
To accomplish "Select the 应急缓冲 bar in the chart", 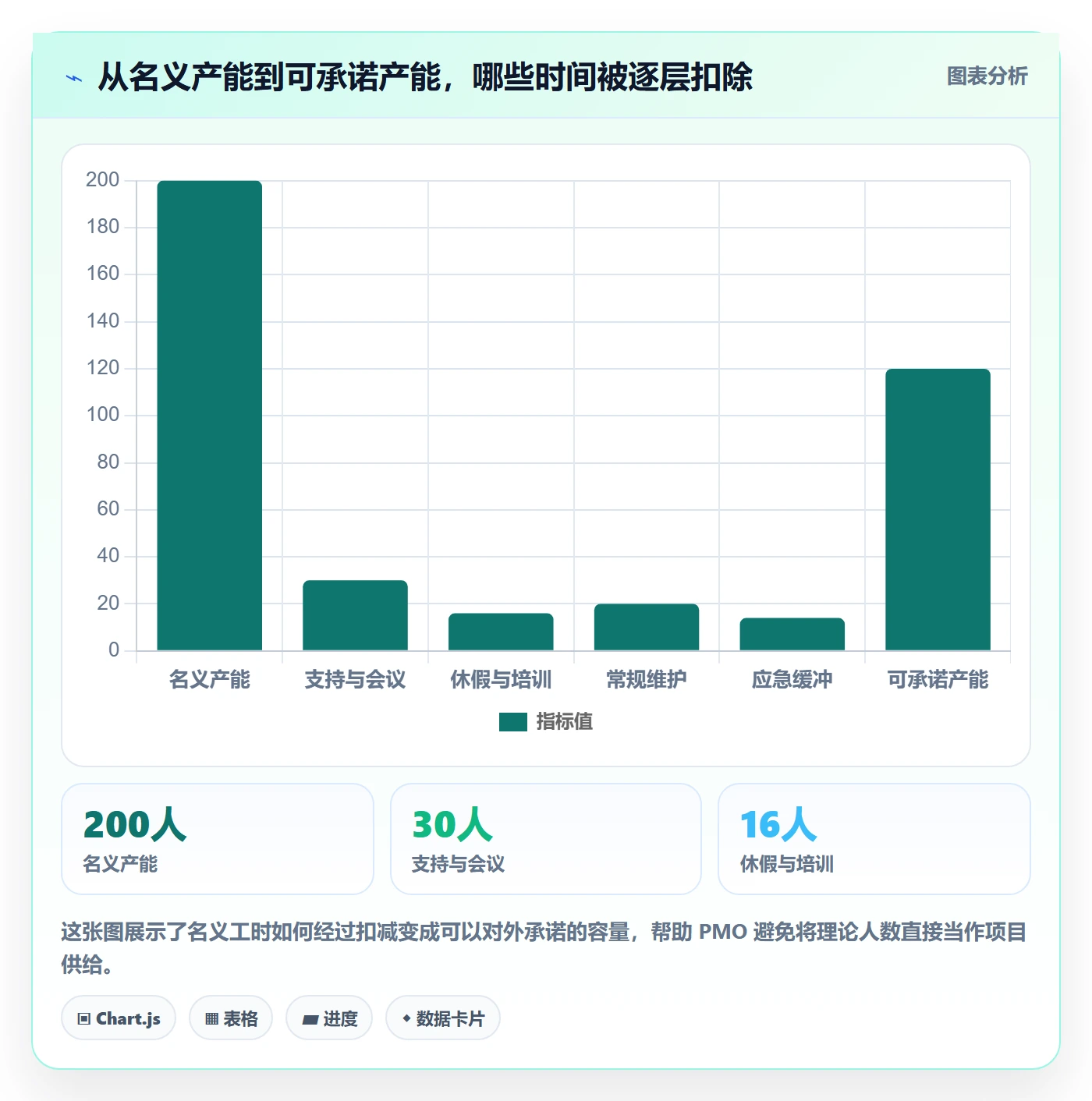I will tap(792, 634).
